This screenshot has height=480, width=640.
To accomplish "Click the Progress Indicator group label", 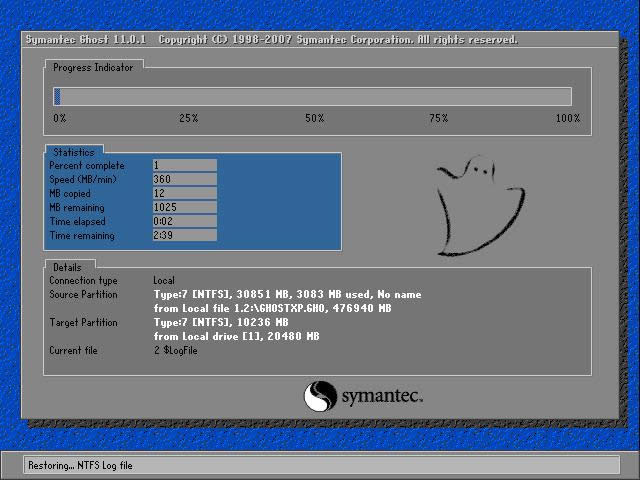I will [92, 67].
